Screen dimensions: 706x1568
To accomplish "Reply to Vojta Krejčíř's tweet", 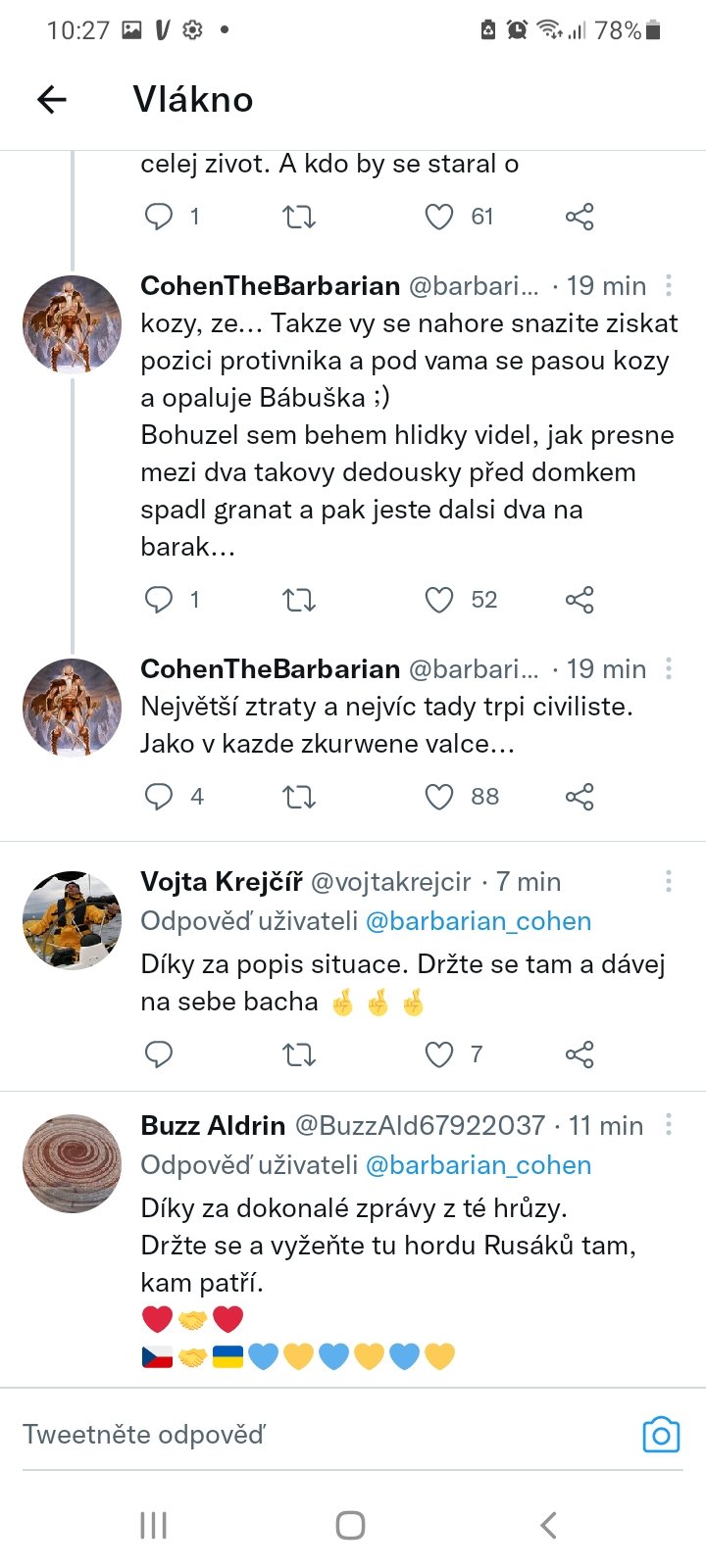I will [159, 1054].
